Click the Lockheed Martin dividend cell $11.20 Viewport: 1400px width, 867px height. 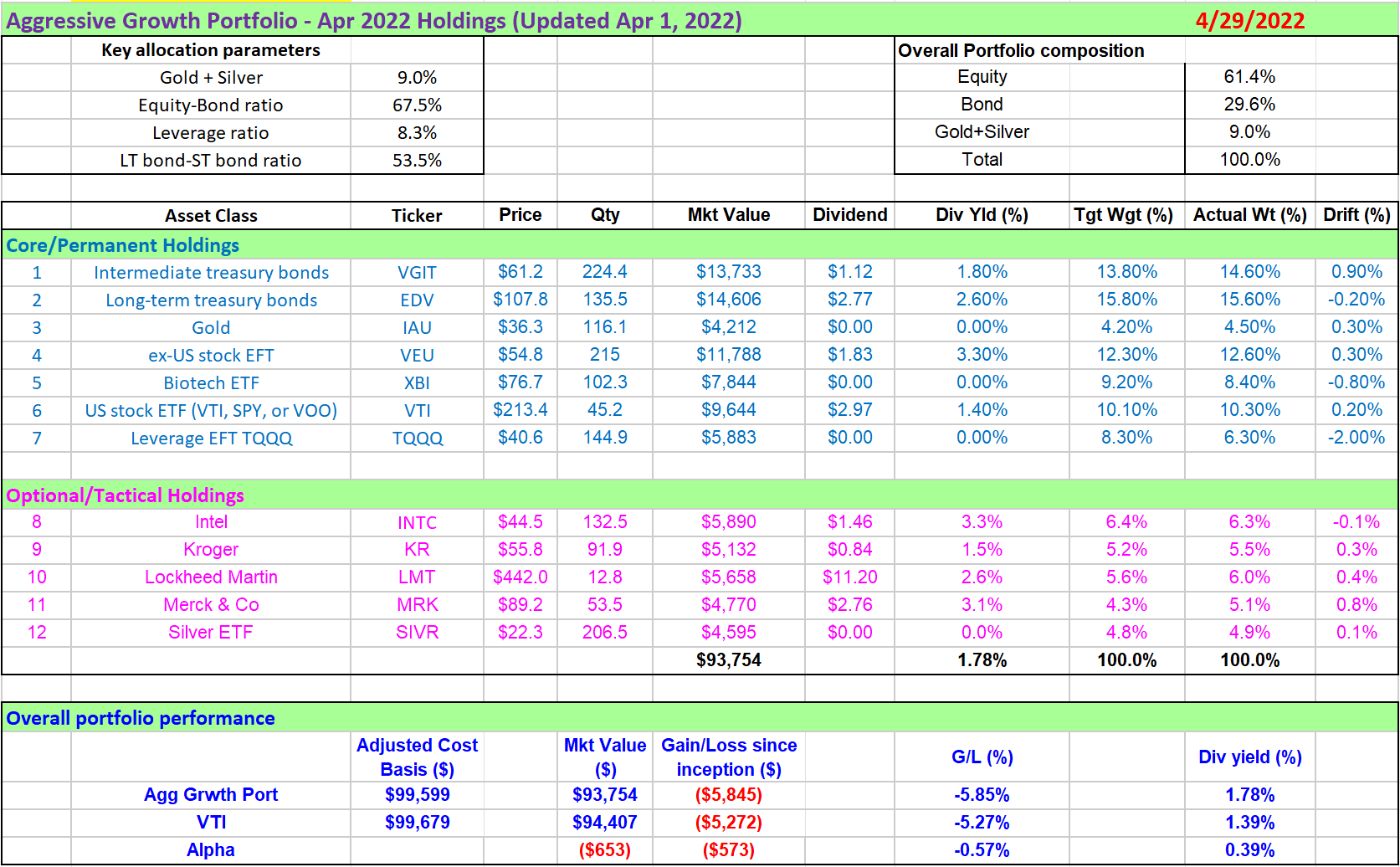[x=849, y=577]
